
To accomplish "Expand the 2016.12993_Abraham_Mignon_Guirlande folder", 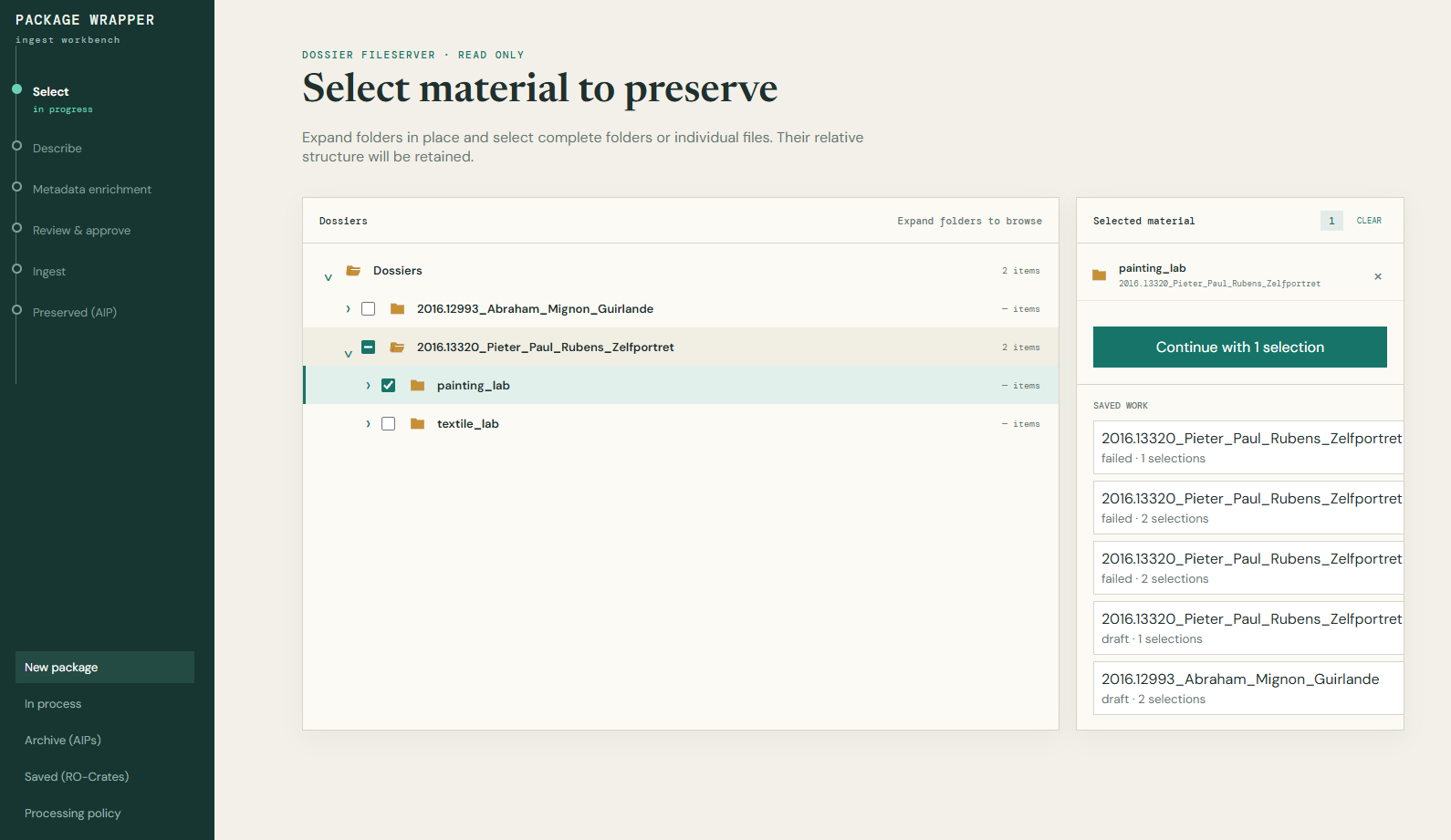I will click(348, 309).
